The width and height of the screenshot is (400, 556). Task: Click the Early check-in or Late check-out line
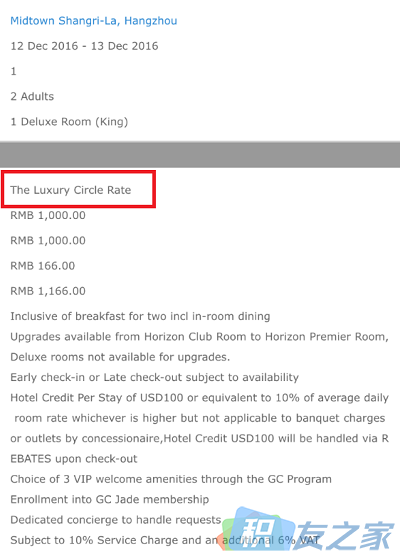tap(155, 377)
